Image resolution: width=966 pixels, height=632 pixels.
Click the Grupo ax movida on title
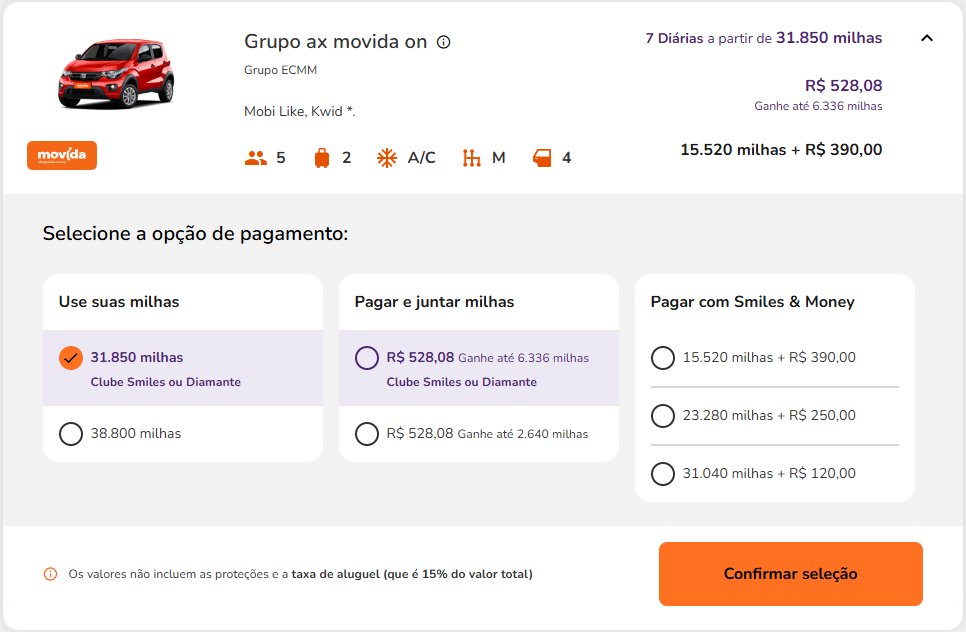pos(335,41)
